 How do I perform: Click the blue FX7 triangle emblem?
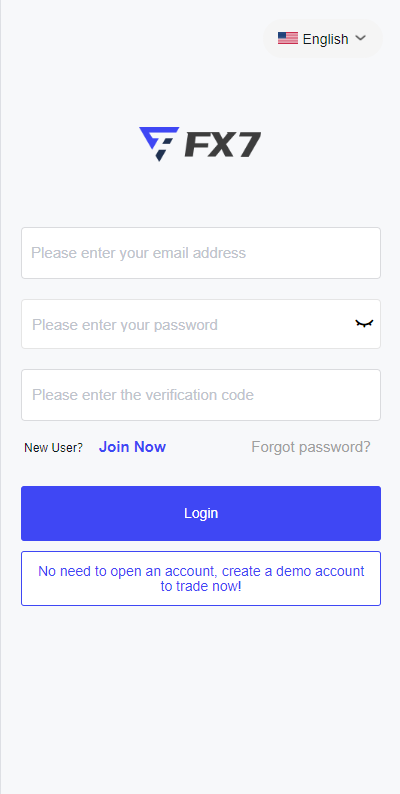pos(159,144)
